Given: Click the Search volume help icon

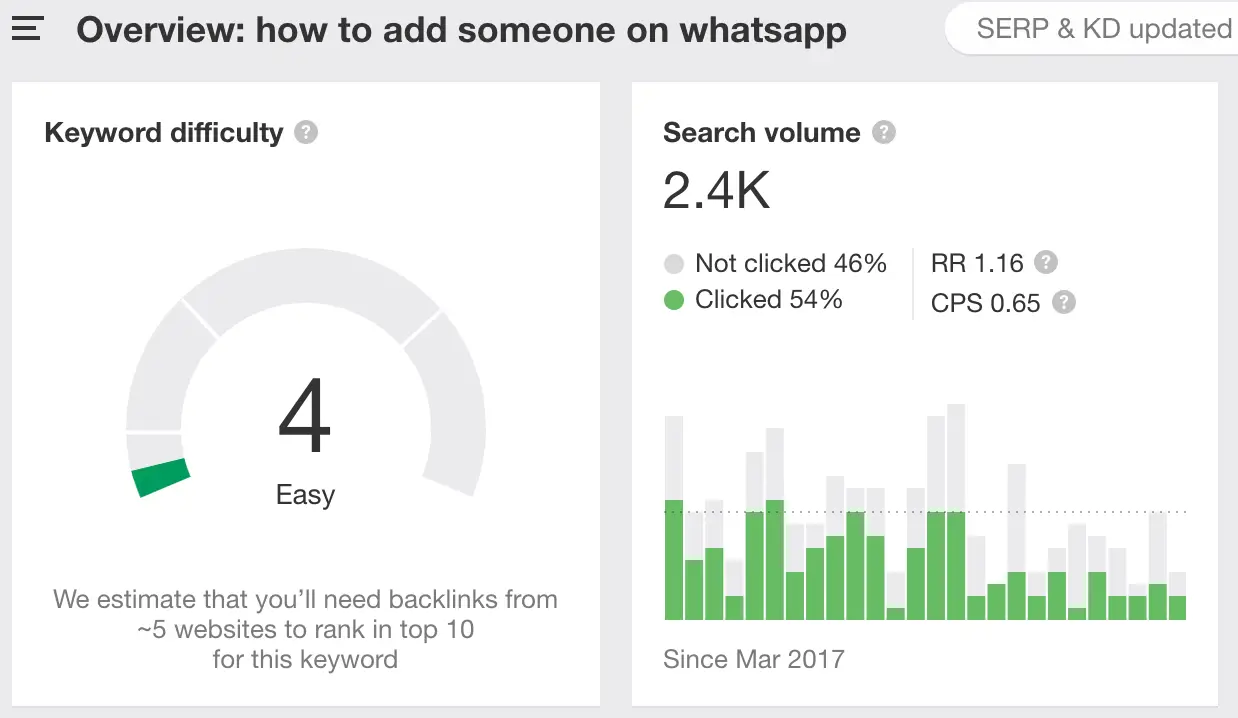Looking at the screenshot, I should tap(884, 132).
